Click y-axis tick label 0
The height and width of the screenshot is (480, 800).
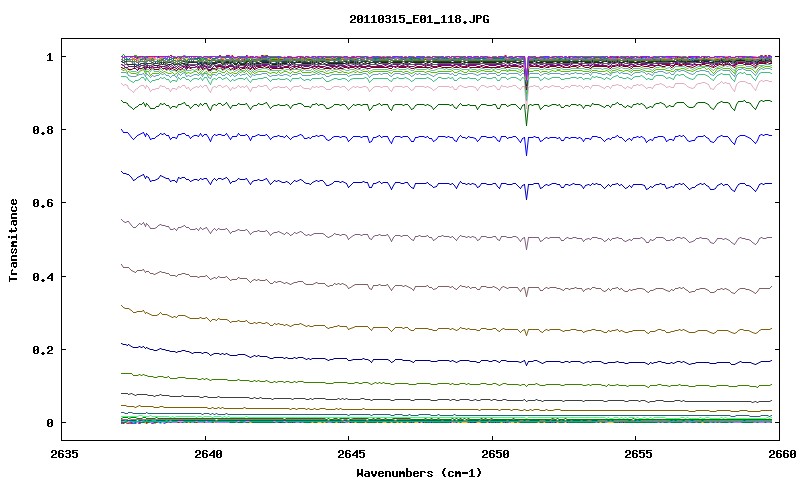pos(49,423)
